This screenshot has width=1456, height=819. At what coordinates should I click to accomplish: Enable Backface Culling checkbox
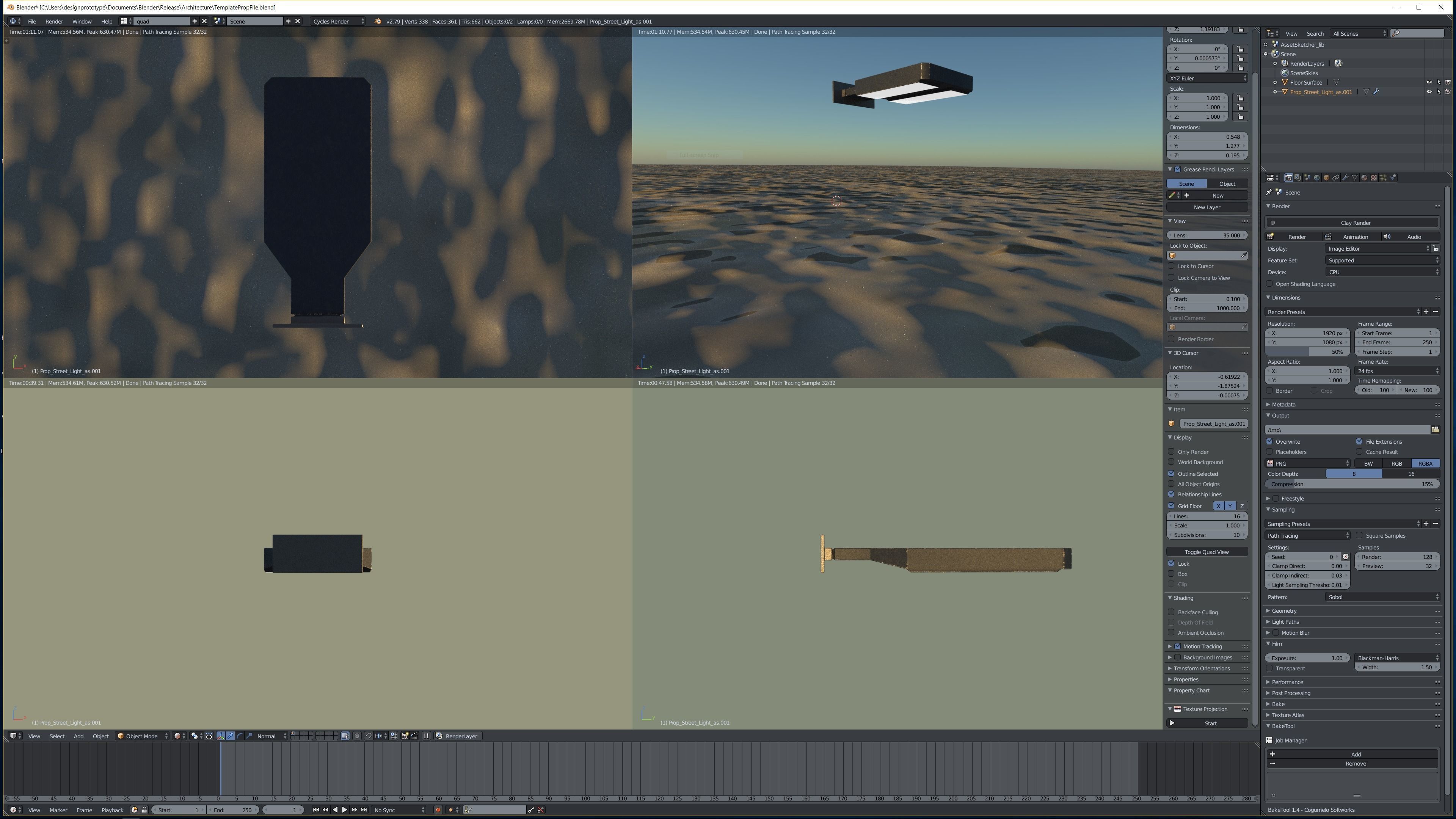tap(1172, 612)
